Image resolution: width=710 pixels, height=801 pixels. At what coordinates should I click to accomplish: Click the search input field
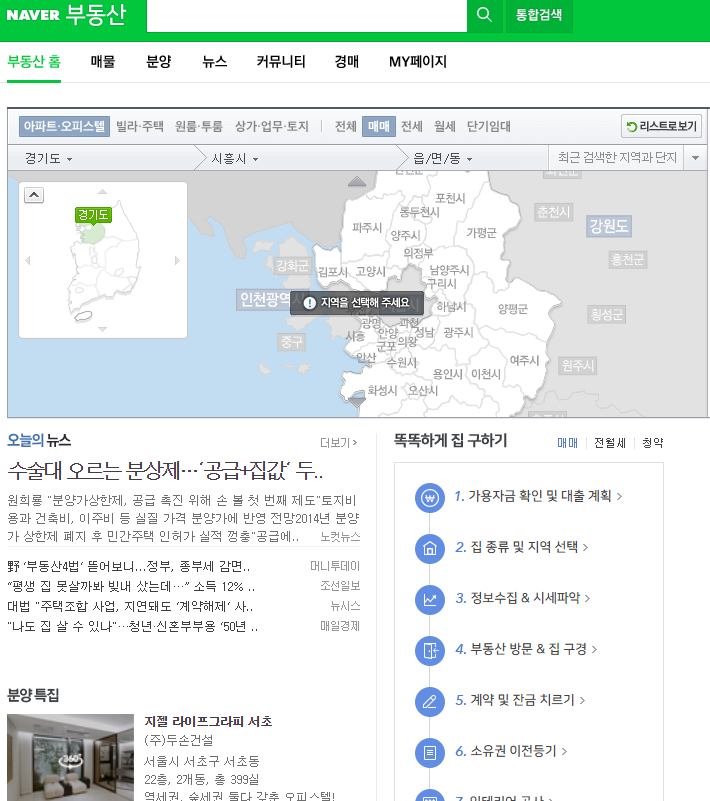click(x=307, y=15)
